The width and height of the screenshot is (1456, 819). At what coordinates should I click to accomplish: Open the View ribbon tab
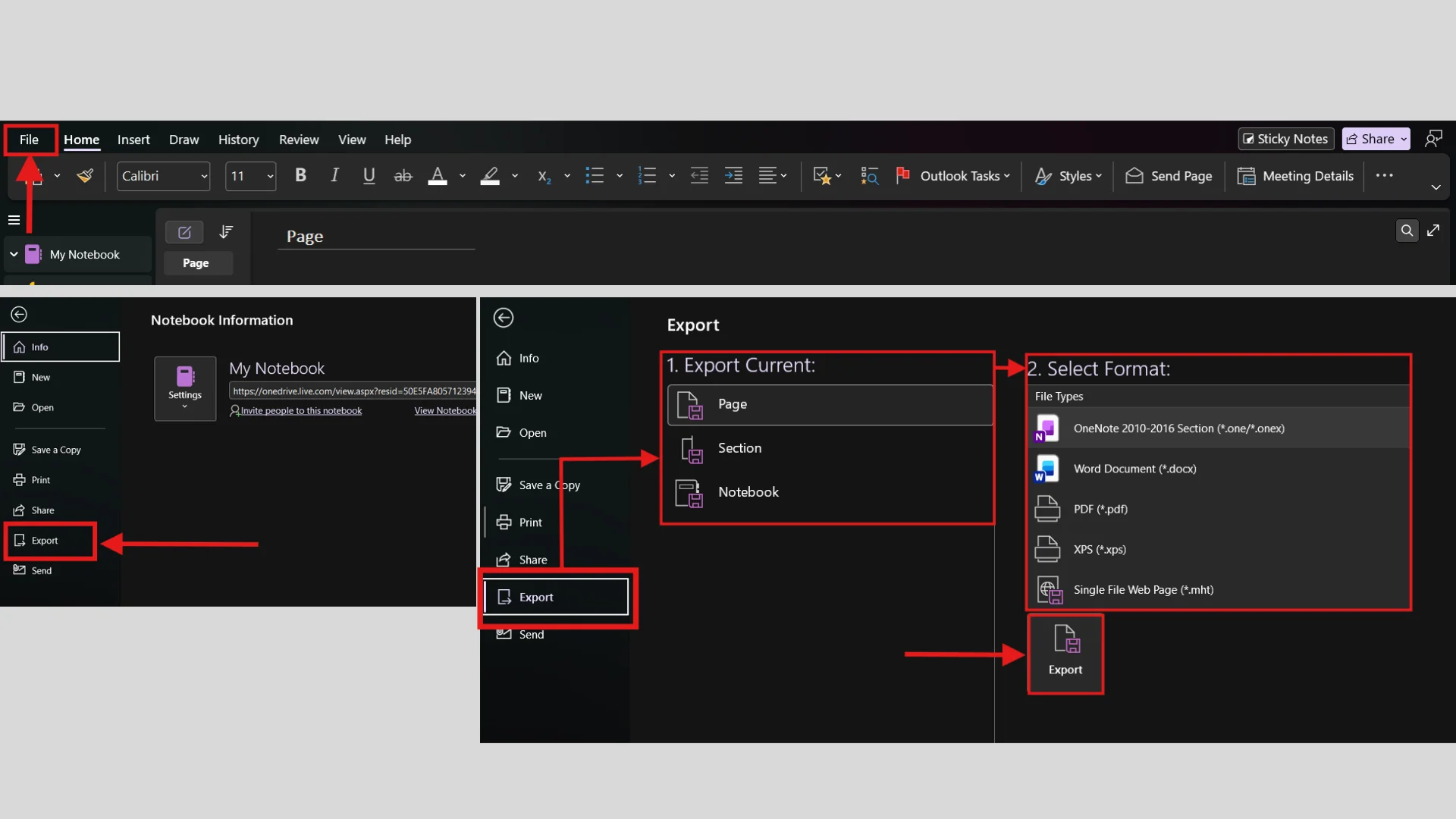click(x=352, y=140)
